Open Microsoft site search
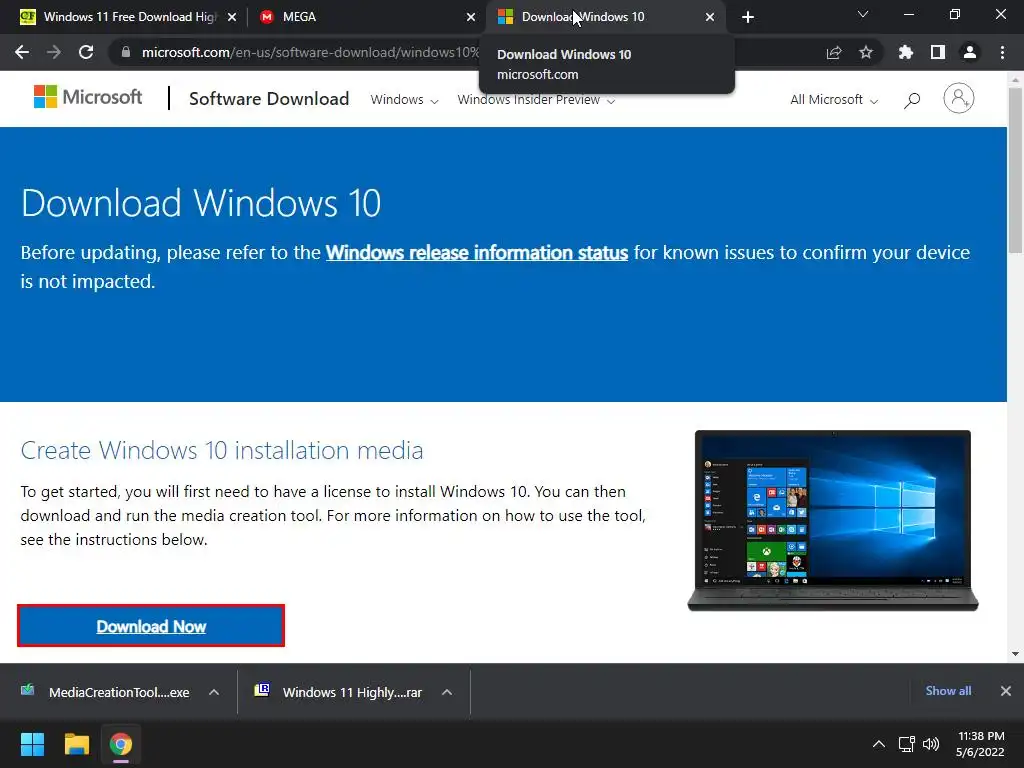The height and width of the screenshot is (768, 1024). (912, 100)
